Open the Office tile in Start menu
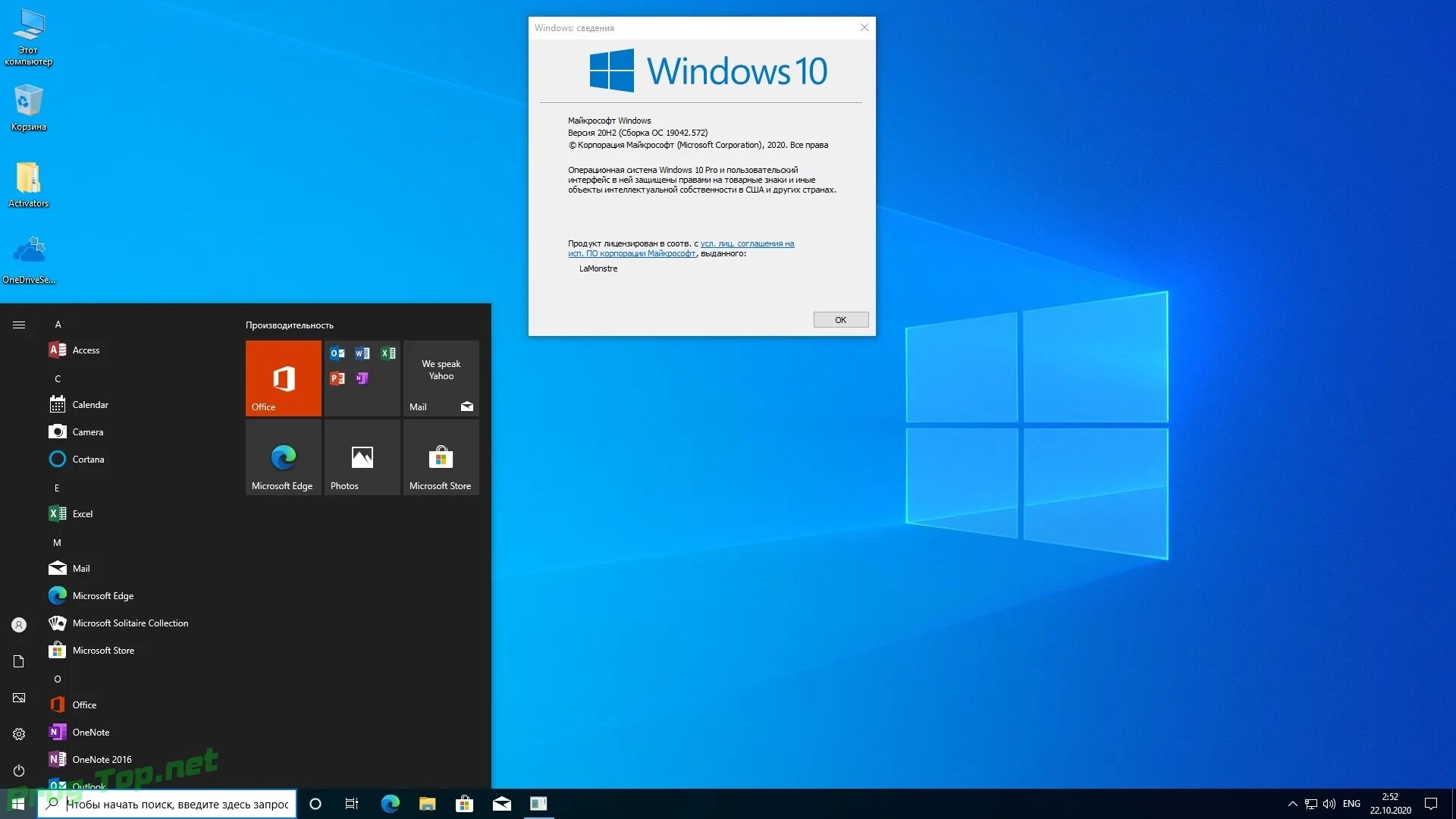Screen dimensions: 1456x819 coord(283,378)
